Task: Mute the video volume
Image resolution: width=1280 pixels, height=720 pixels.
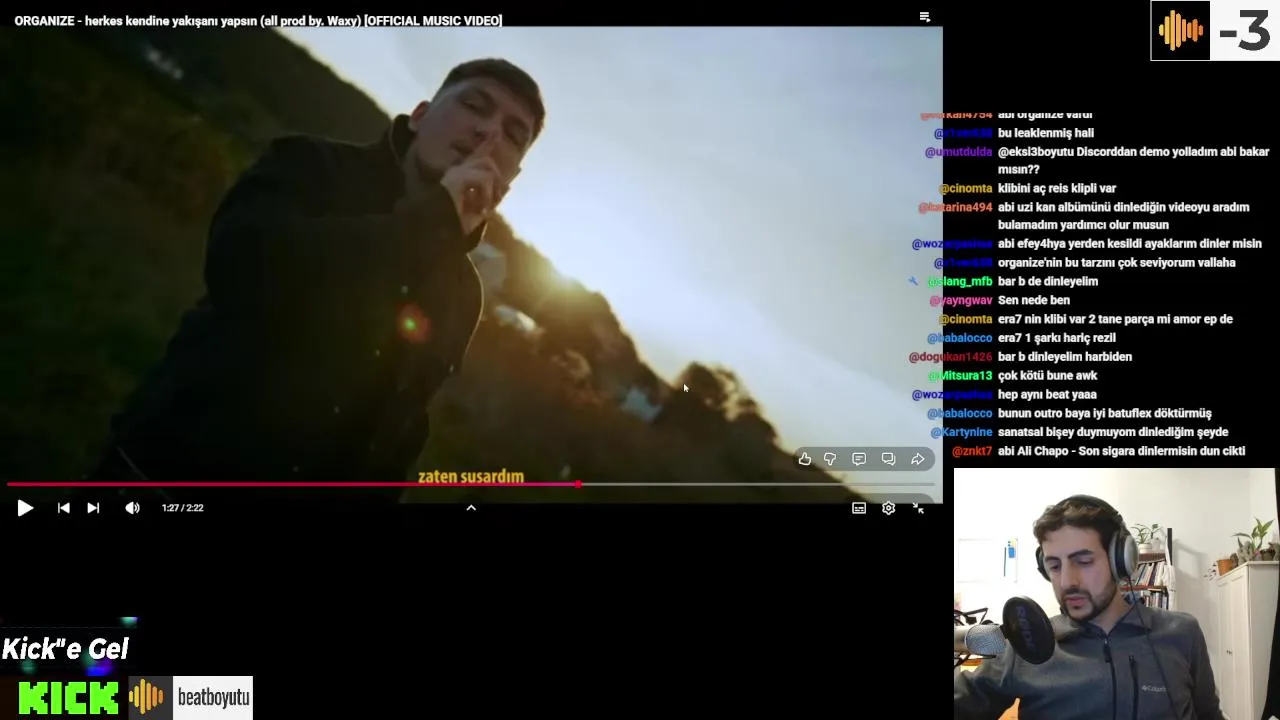Action: (132, 508)
